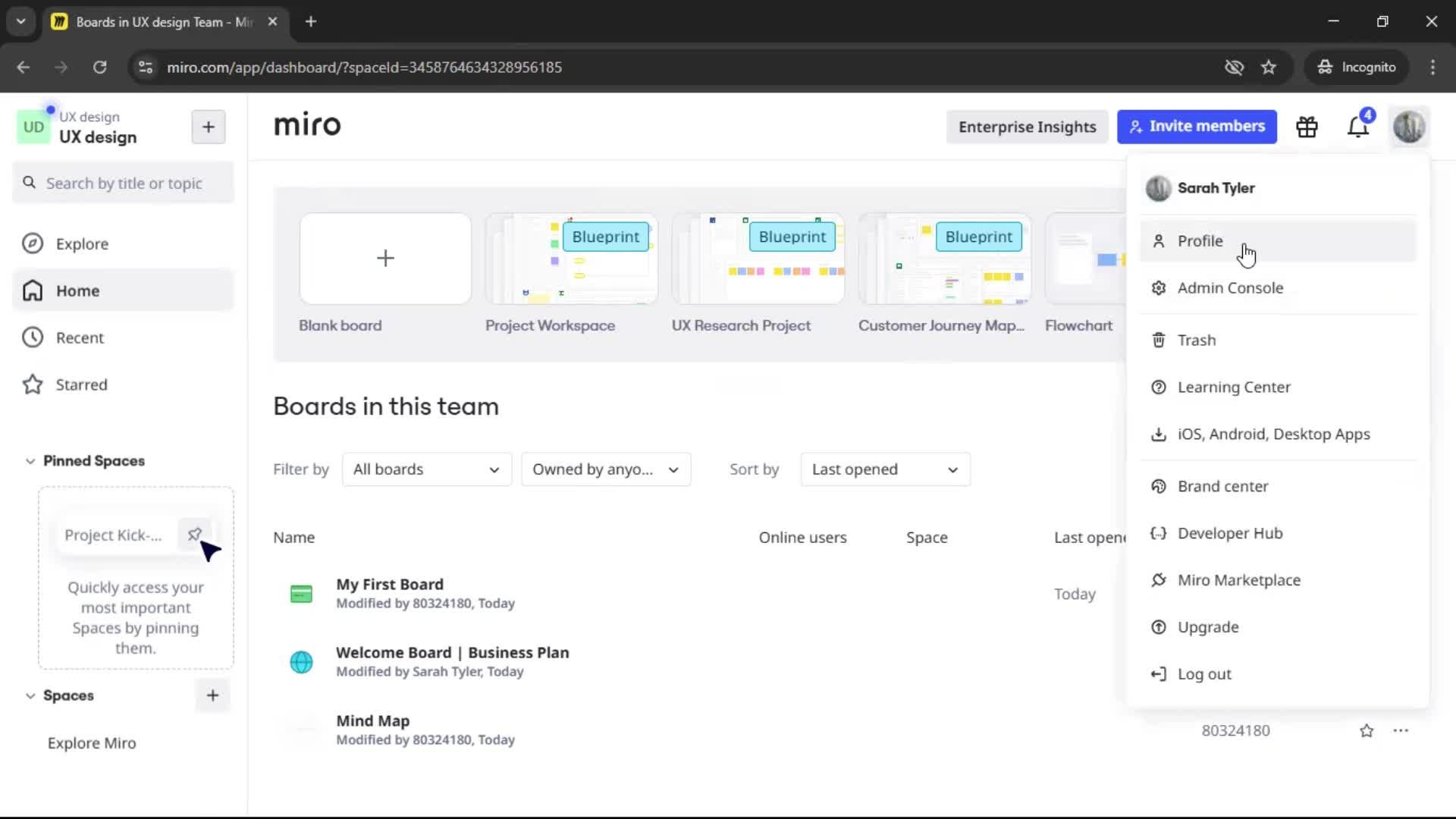The width and height of the screenshot is (1456, 819).
Task: Click the Name column header
Action: click(294, 538)
